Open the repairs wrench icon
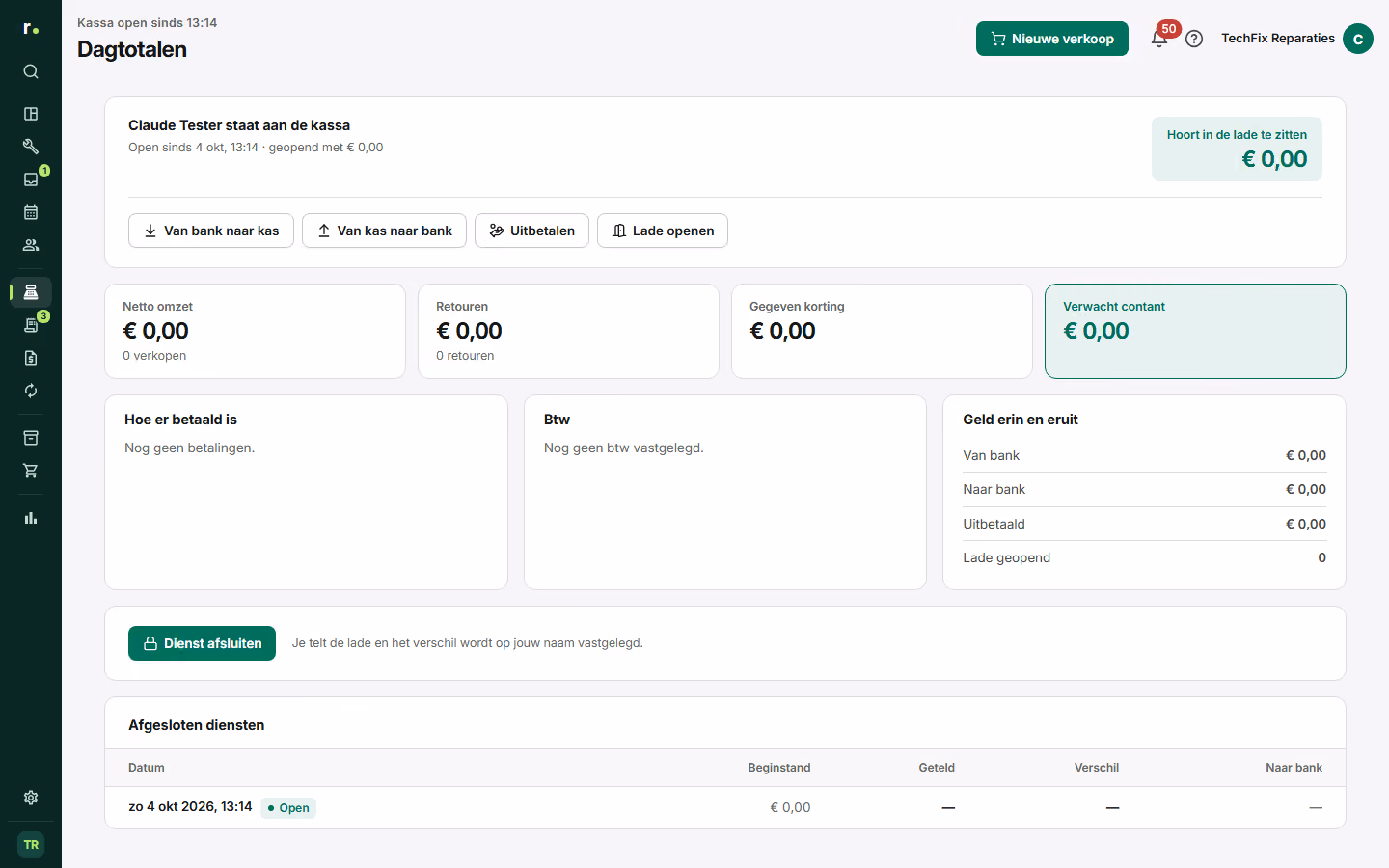 (31, 147)
